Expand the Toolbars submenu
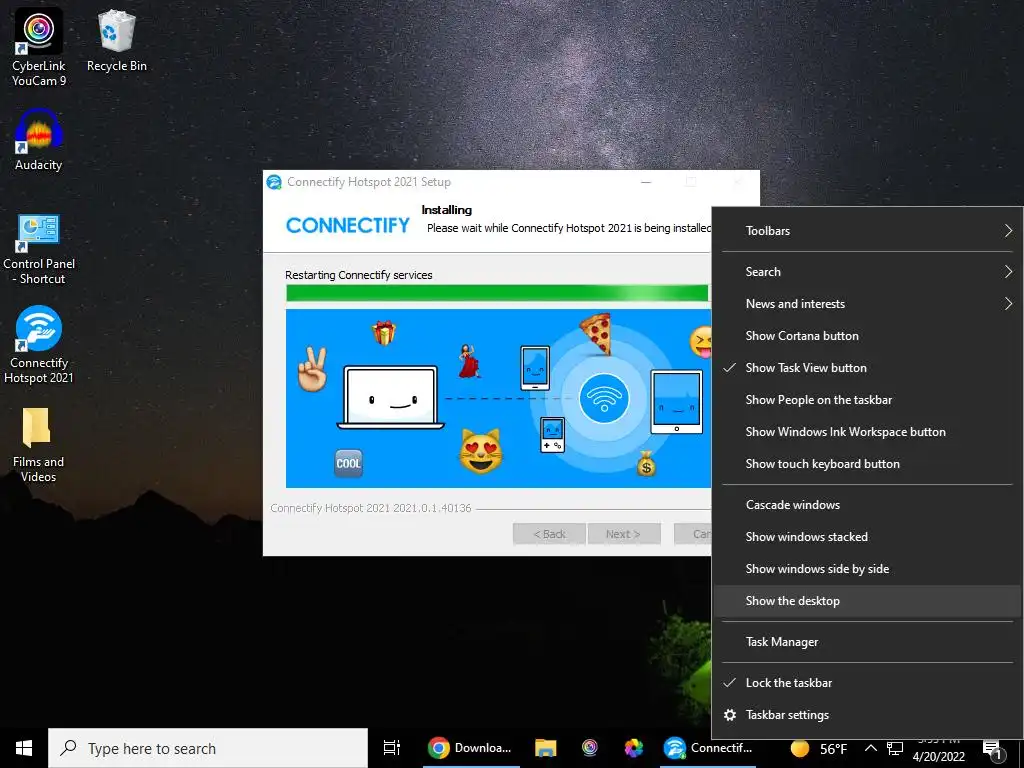Screen dimensions: 1024x768 click(867, 231)
